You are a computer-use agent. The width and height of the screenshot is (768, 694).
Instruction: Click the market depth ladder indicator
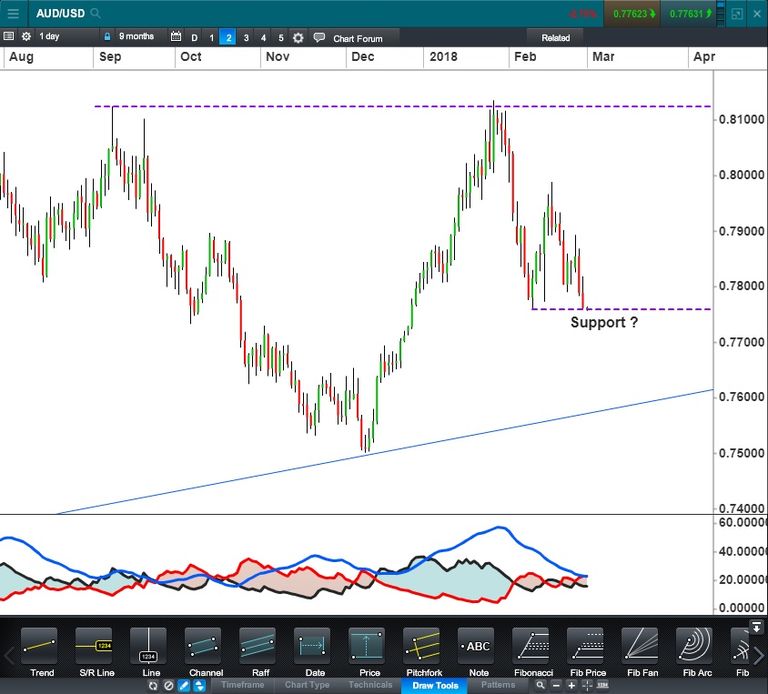(x=720, y=14)
